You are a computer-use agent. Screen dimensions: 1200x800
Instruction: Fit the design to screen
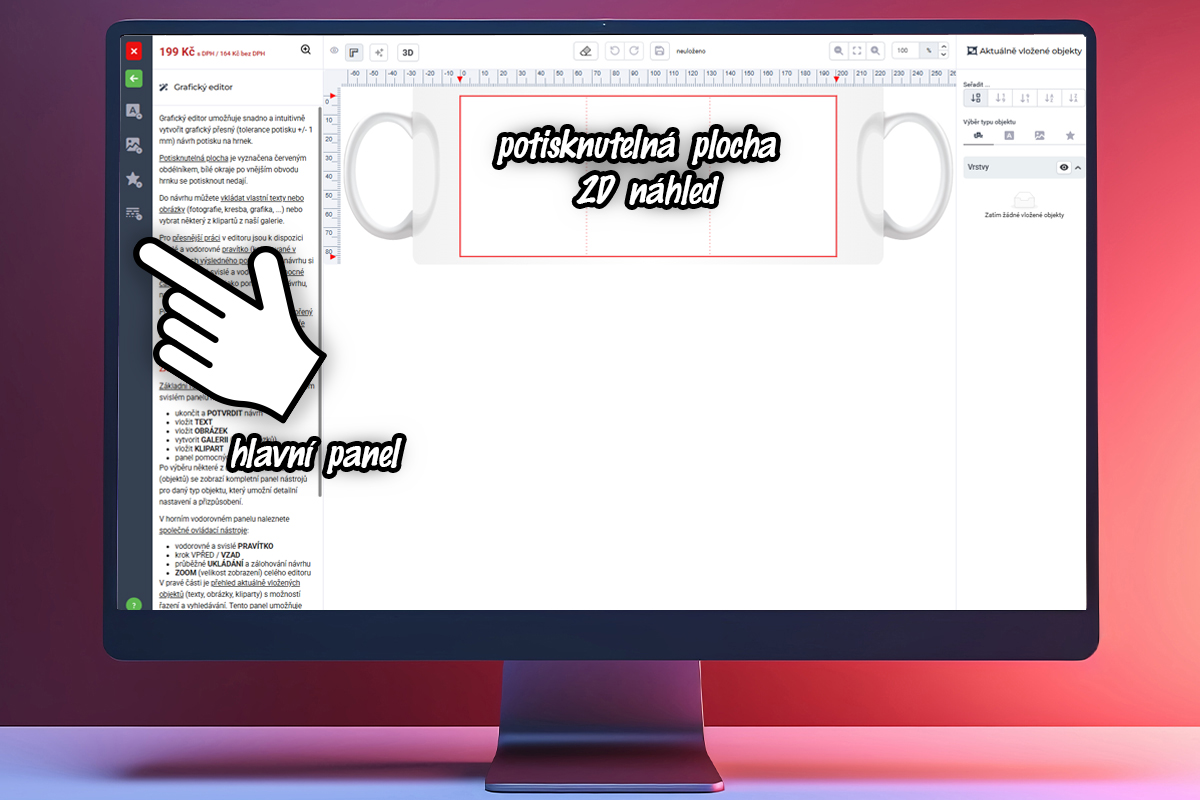[x=858, y=51]
